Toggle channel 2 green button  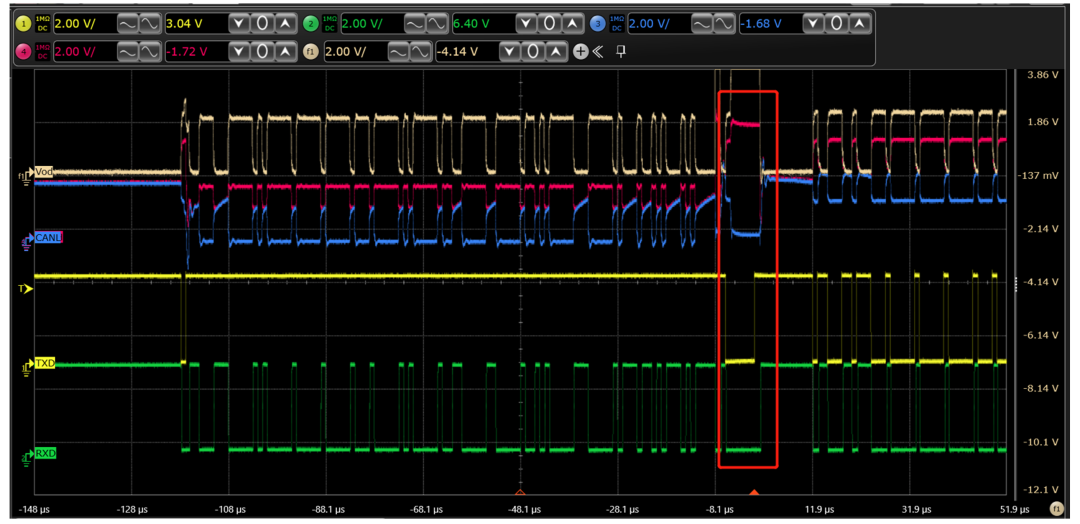311,23
